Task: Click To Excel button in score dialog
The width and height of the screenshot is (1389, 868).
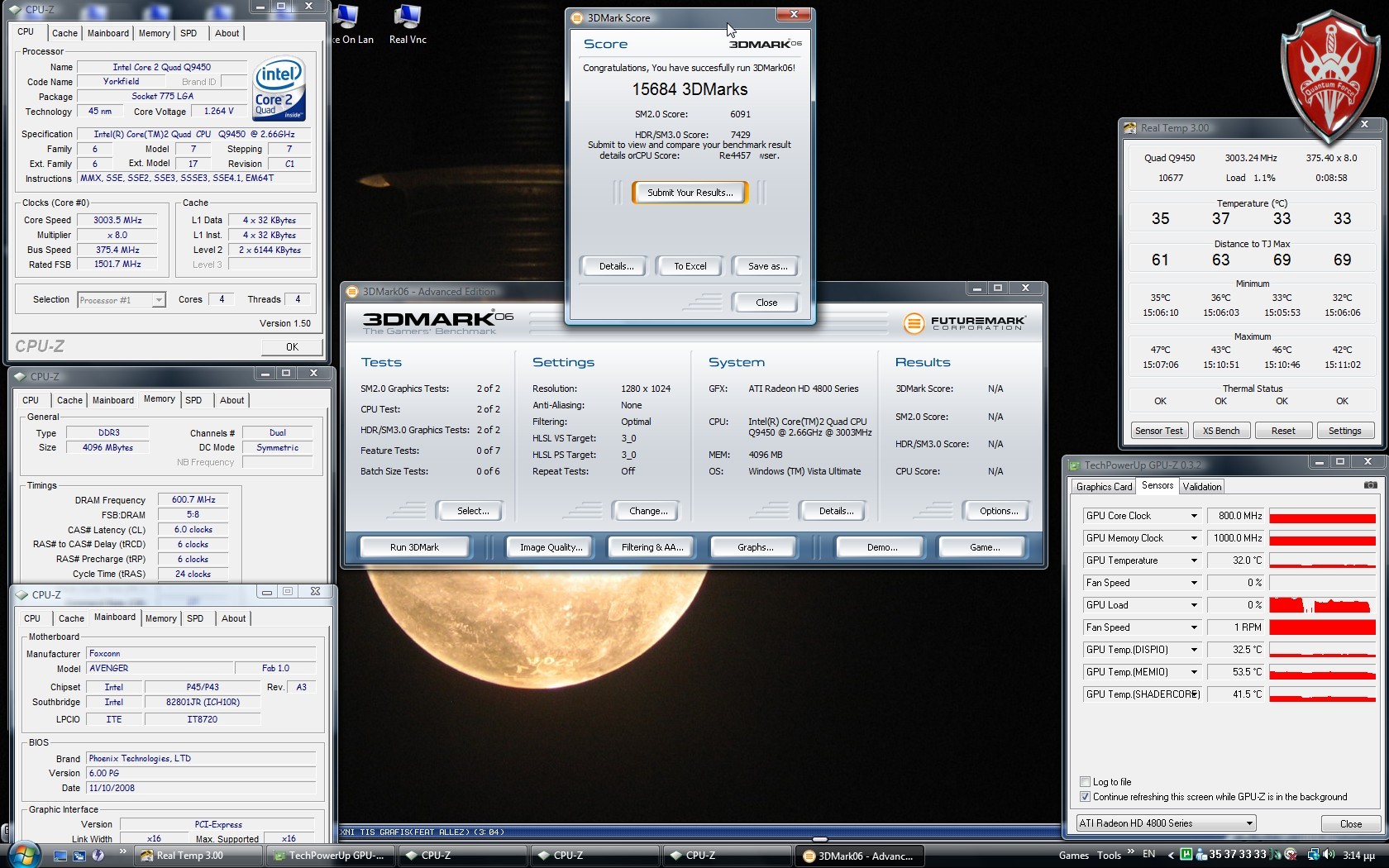Action: [690, 266]
